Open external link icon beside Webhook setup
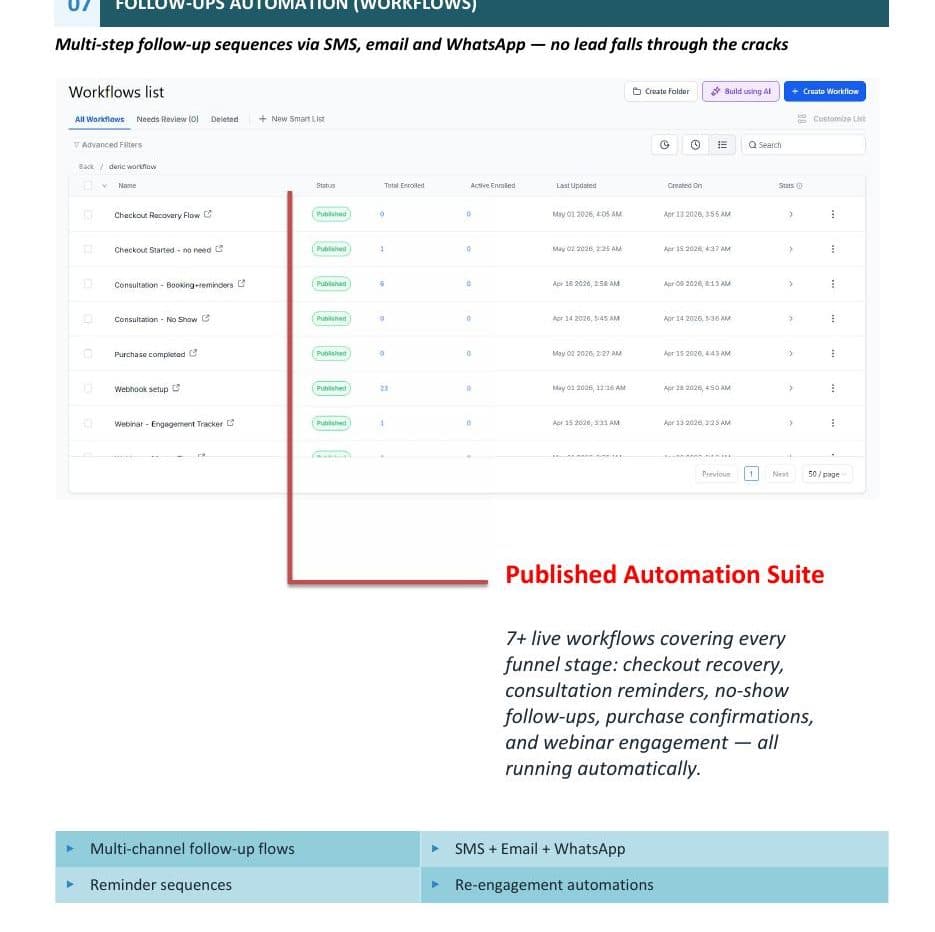The height and width of the screenshot is (932, 935). pyautogui.click(x=176, y=388)
